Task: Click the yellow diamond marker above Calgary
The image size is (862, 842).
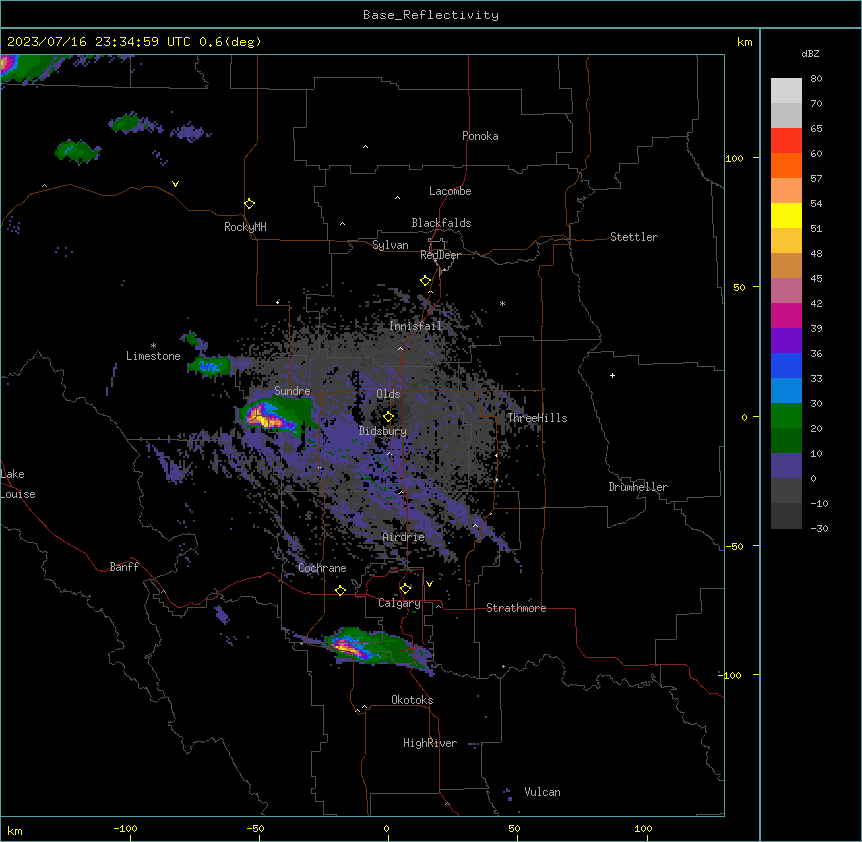Action: (405, 589)
